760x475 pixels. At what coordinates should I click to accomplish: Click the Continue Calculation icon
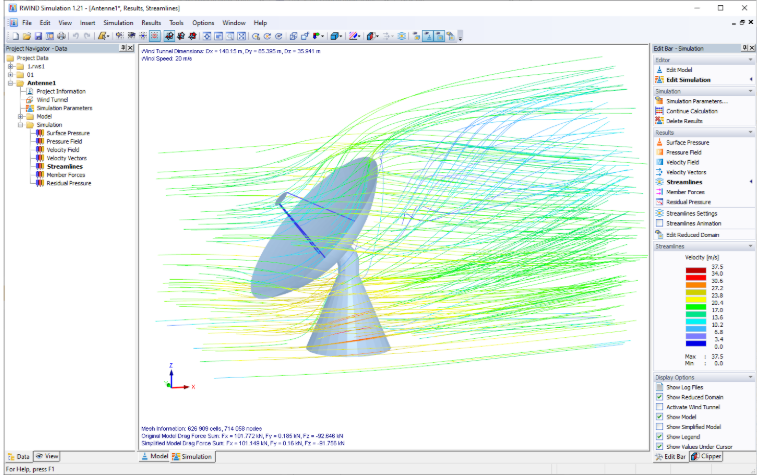click(659, 111)
